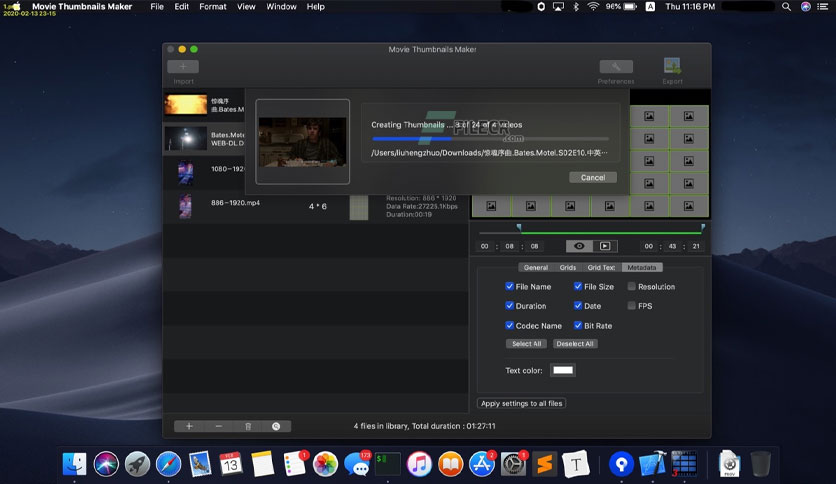The image size is (836, 484).
Task: Switch to the Grid Text tab
Action: tap(601, 268)
